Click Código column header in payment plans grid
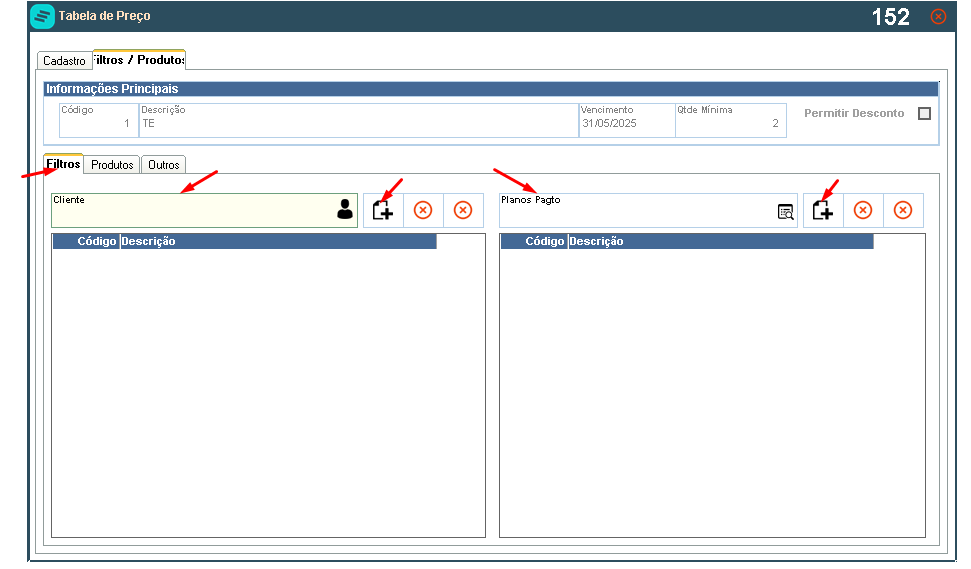Image resolution: width=971 pixels, height=569 pixels. pos(534,241)
